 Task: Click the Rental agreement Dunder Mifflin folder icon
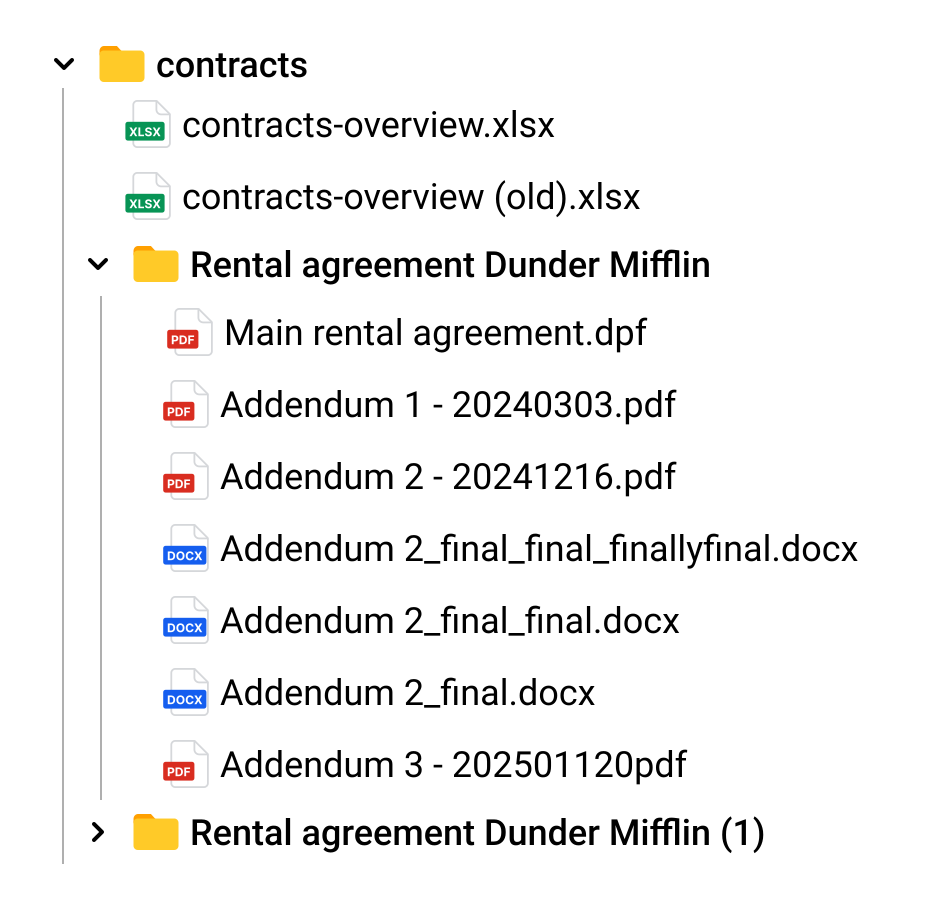click(155, 265)
